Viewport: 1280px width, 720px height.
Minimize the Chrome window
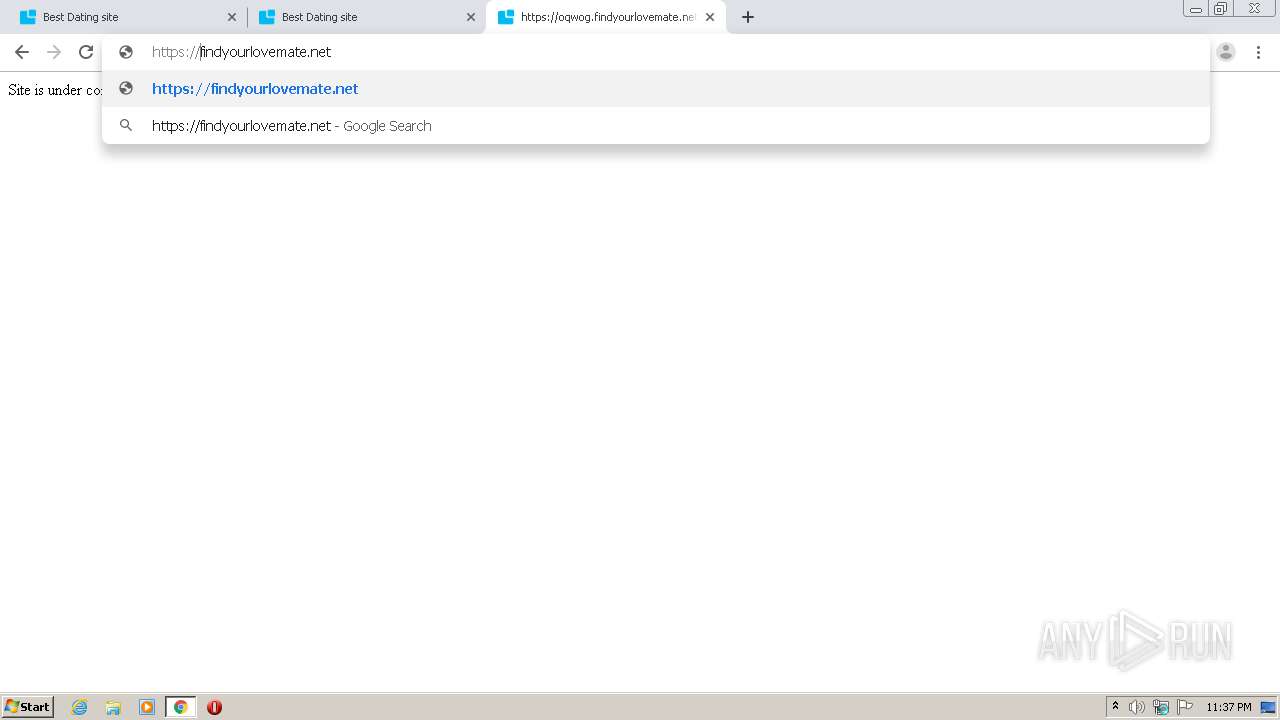(1196, 9)
